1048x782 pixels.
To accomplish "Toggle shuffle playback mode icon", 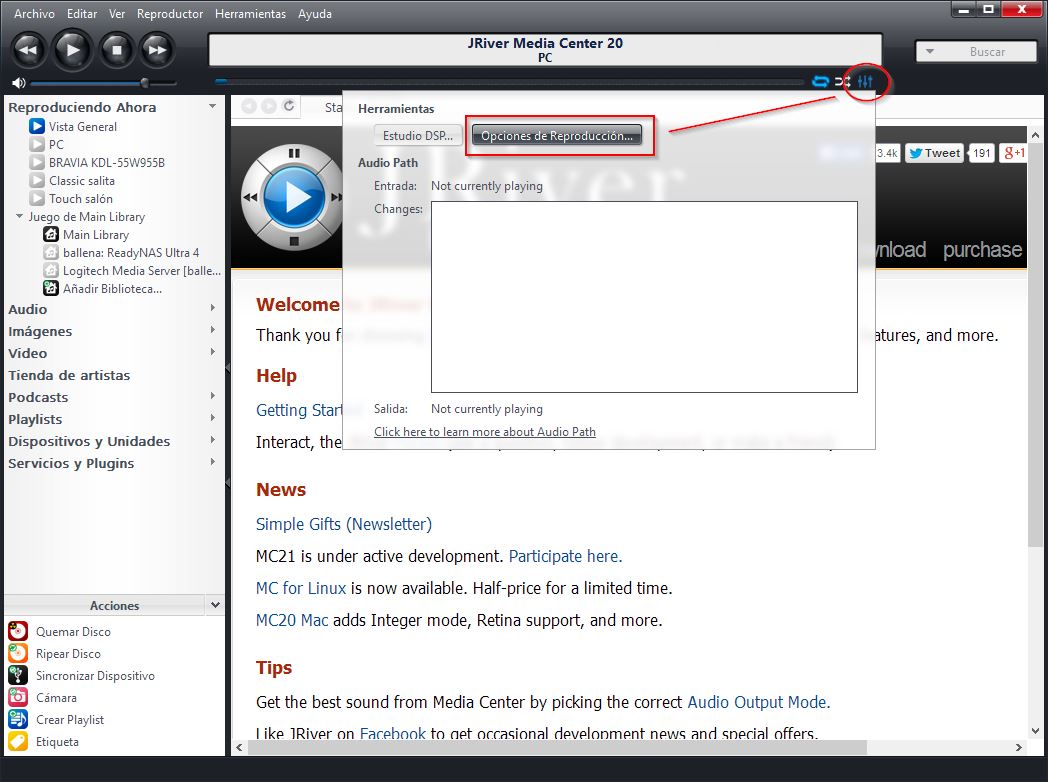I will [x=843, y=81].
